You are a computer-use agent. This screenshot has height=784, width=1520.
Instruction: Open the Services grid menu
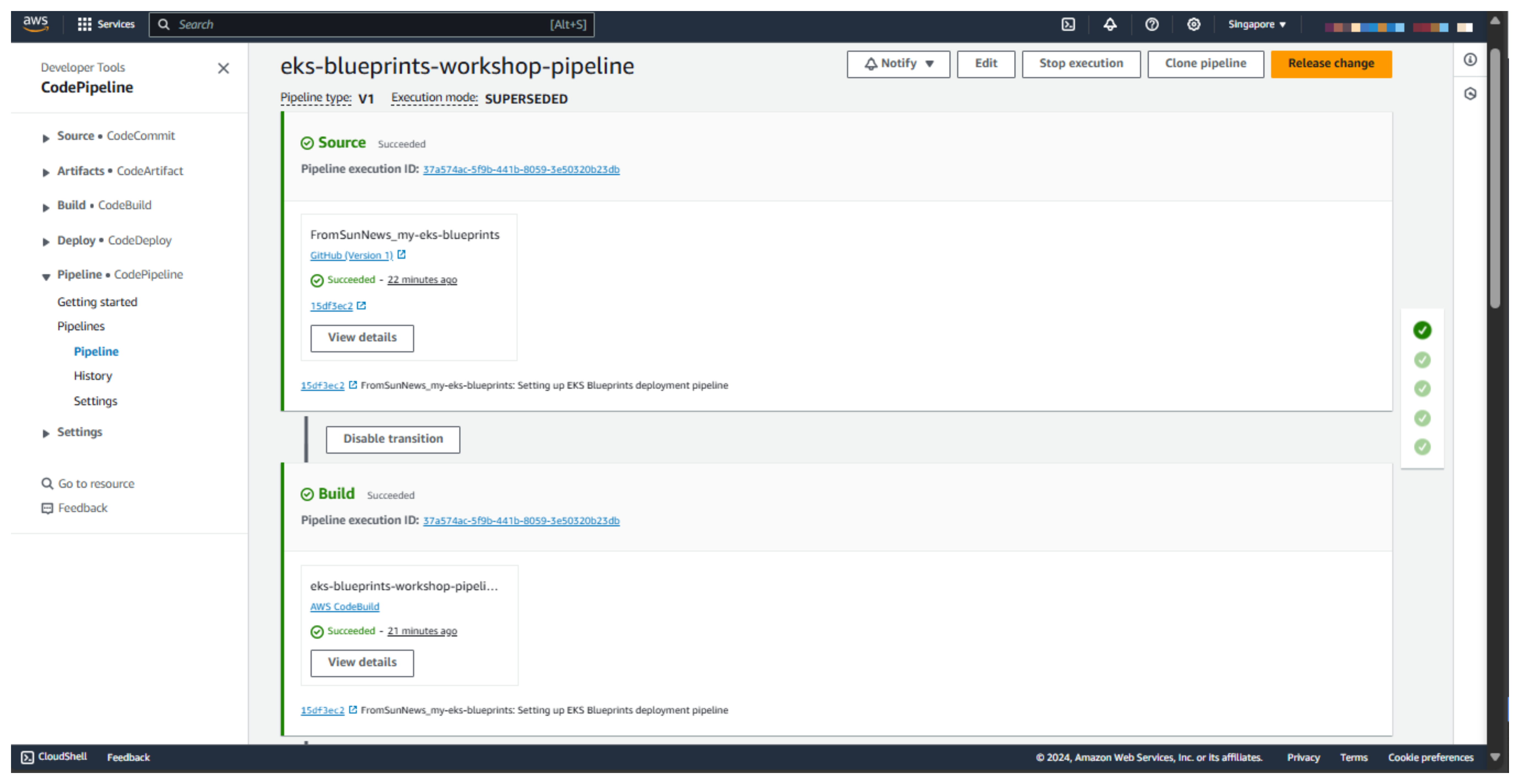coord(106,24)
